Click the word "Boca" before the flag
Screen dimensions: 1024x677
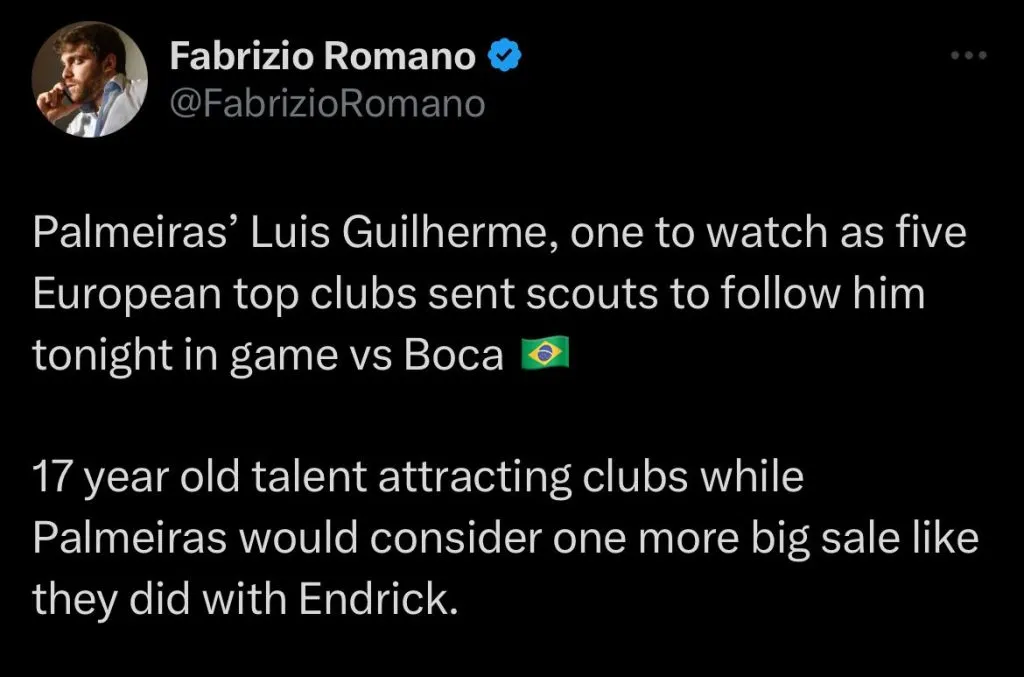453,356
